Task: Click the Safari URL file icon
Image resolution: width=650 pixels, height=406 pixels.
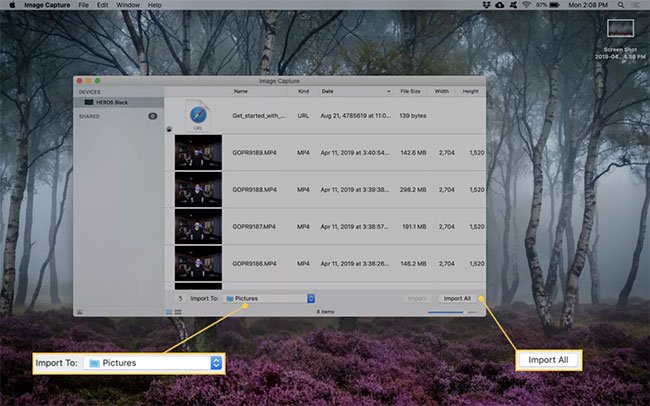Action: (x=198, y=115)
